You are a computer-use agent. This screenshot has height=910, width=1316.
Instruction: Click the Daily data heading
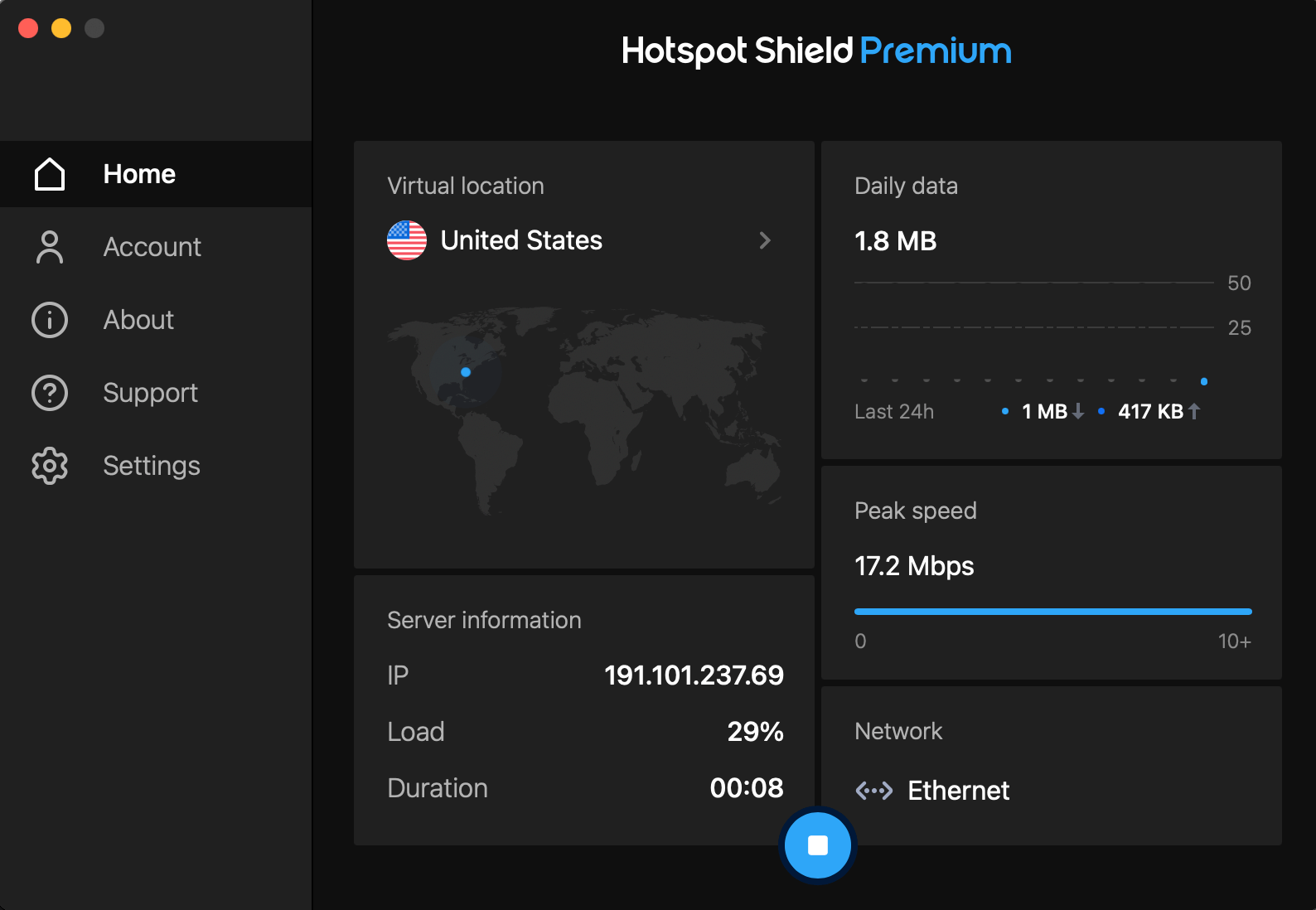pyautogui.click(x=906, y=186)
